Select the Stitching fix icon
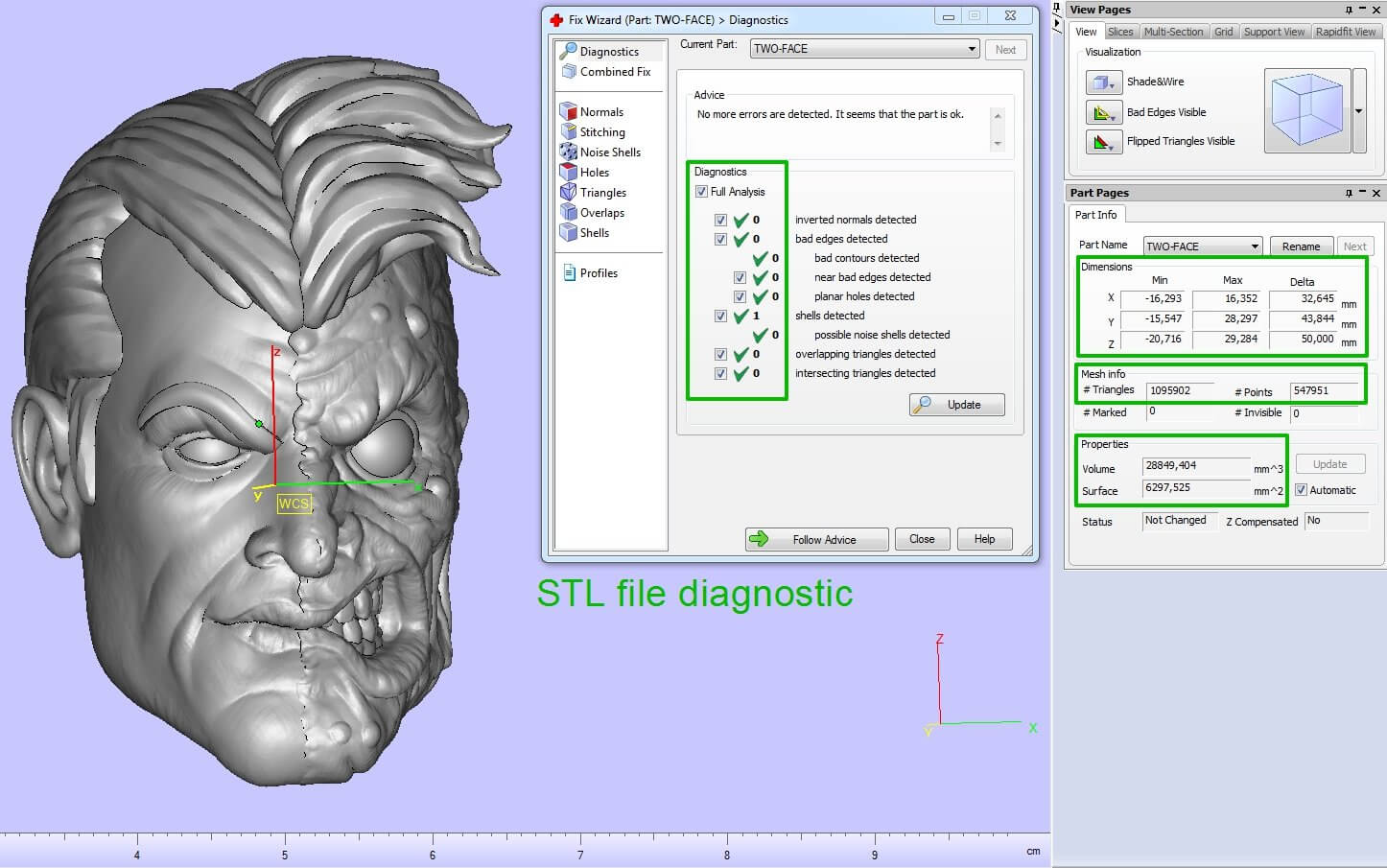 [569, 132]
